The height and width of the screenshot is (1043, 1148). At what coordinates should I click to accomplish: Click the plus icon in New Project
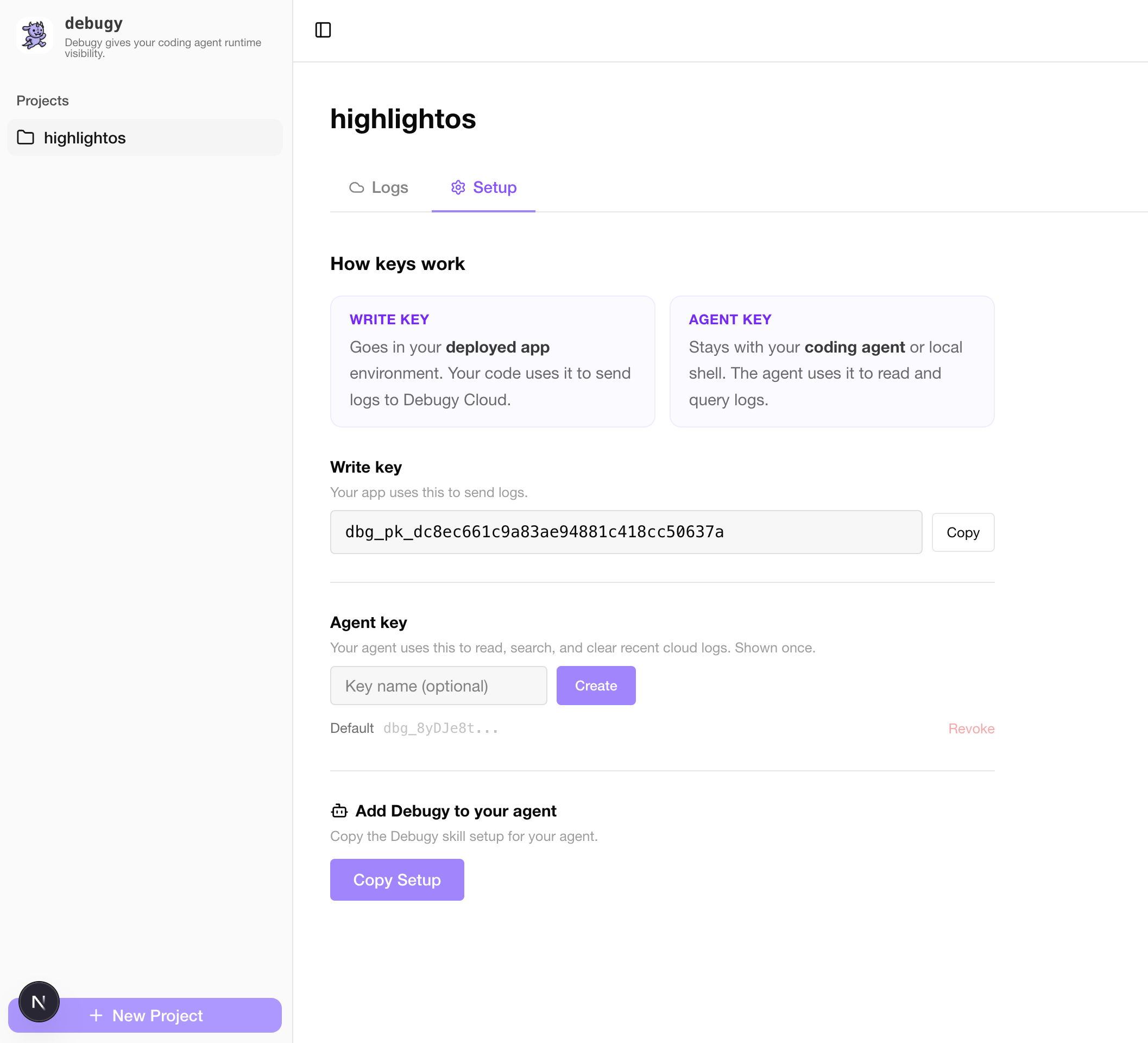click(x=97, y=1016)
